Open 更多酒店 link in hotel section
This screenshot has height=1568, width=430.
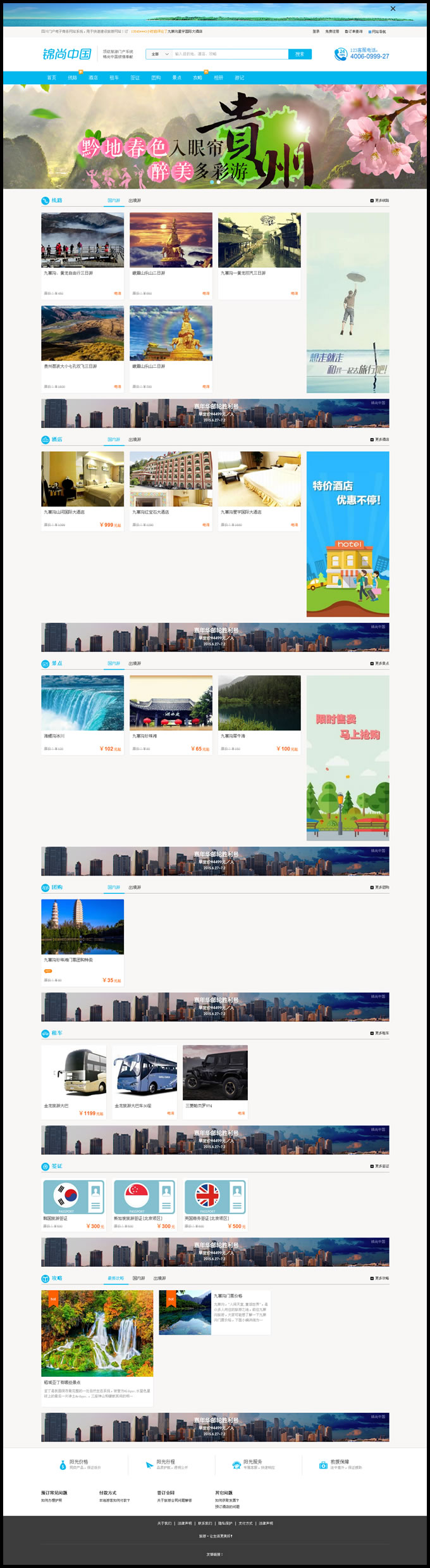point(380,439)
